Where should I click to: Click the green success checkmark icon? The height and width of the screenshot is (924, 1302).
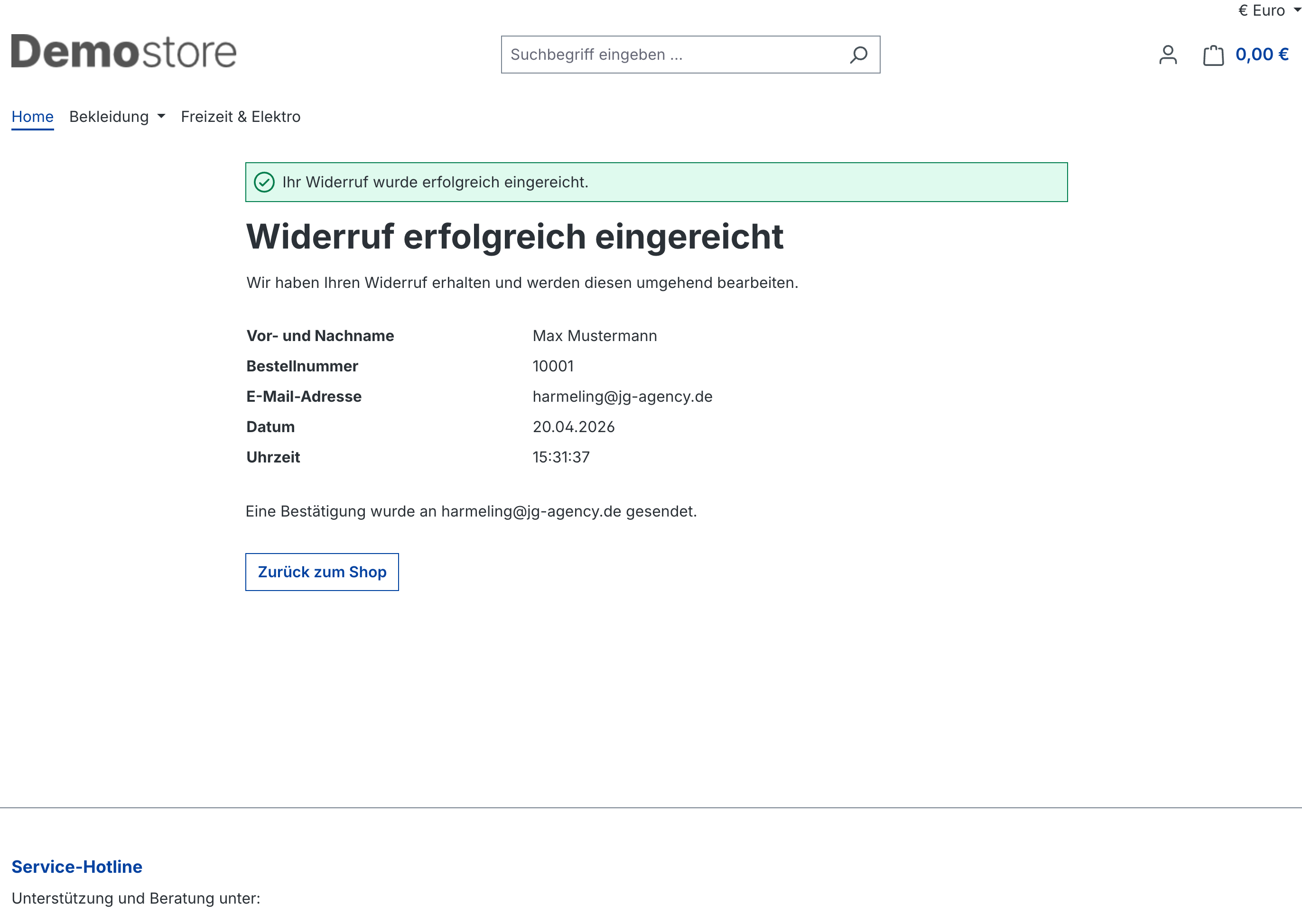click(x=264, y=182)
